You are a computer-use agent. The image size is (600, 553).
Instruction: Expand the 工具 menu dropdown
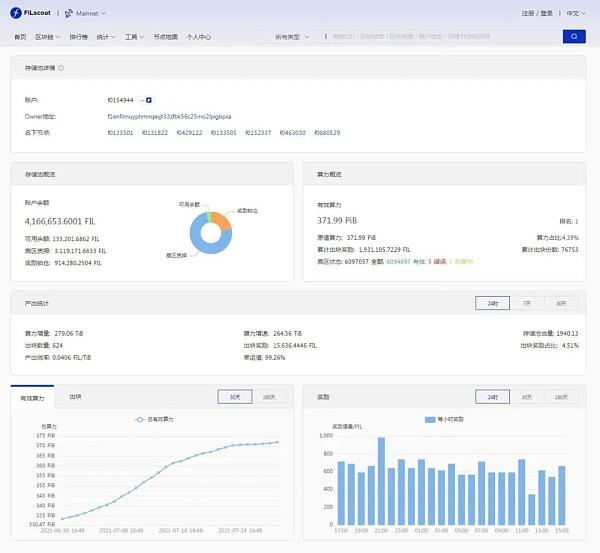134,37
